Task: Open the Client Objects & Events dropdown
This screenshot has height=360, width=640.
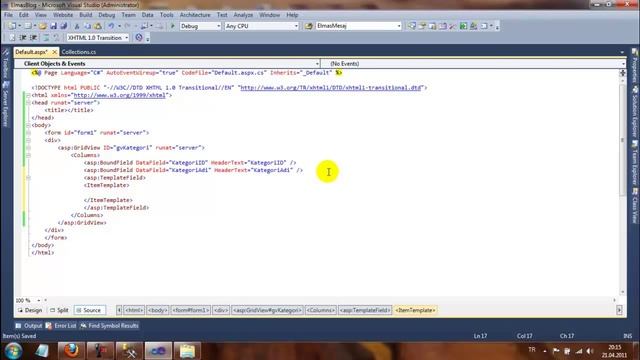Action: coord(167,64)
